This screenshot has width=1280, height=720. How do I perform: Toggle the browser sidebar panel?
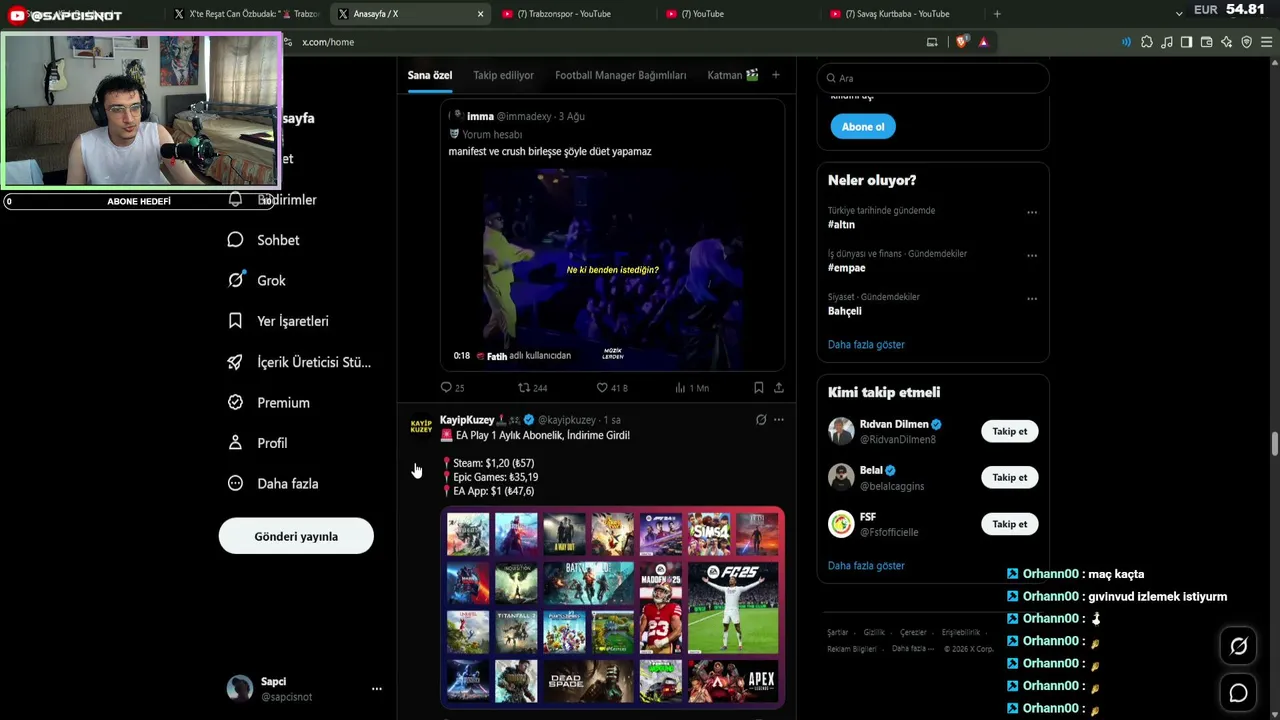[x=1187, y=42]
